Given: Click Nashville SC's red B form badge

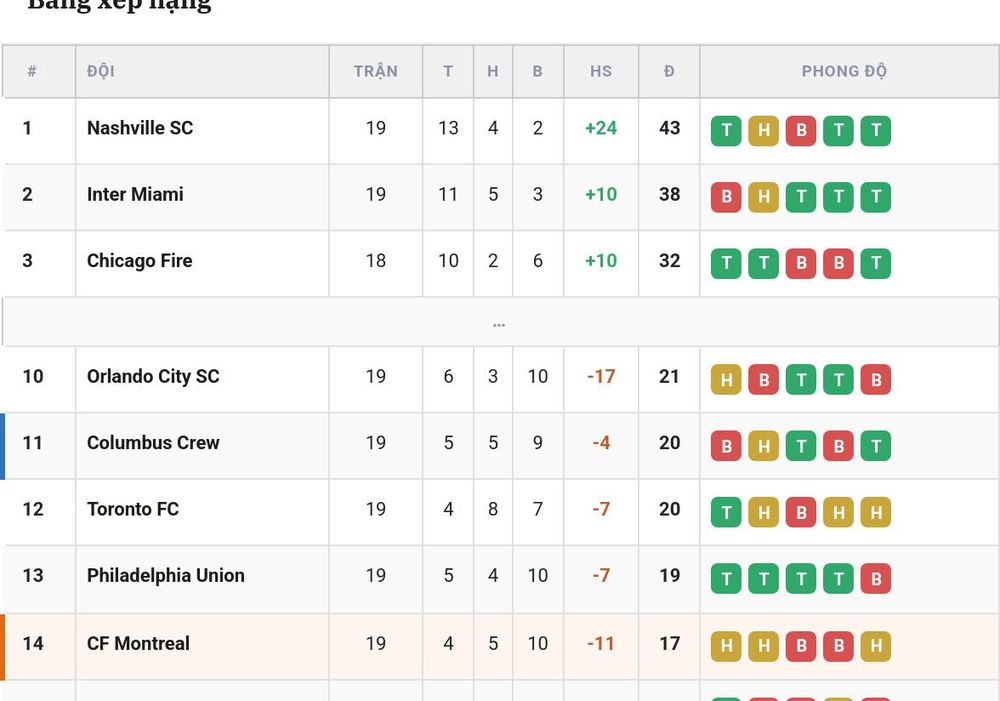Looking at the screenshot, I should point(801,131).
